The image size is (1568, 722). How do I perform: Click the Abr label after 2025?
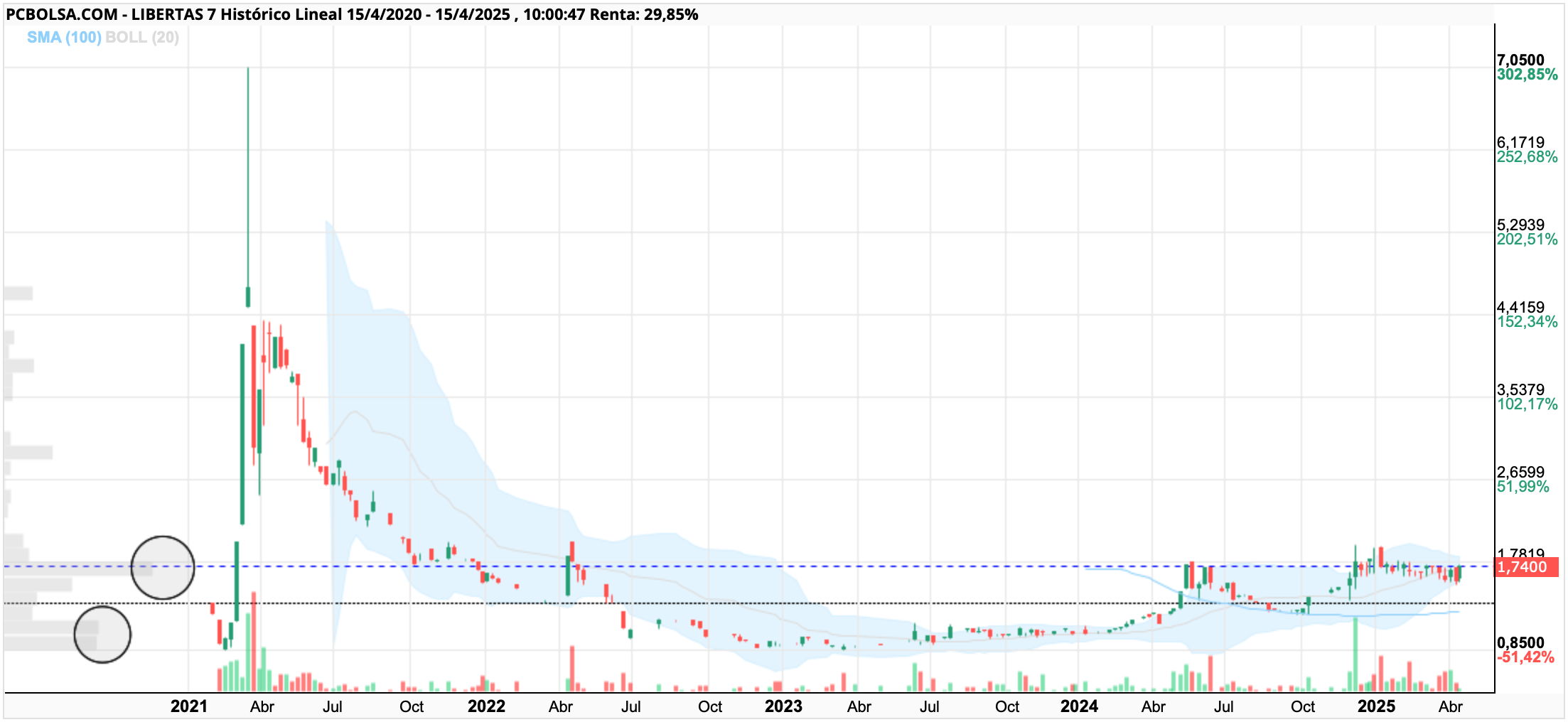1451,707
